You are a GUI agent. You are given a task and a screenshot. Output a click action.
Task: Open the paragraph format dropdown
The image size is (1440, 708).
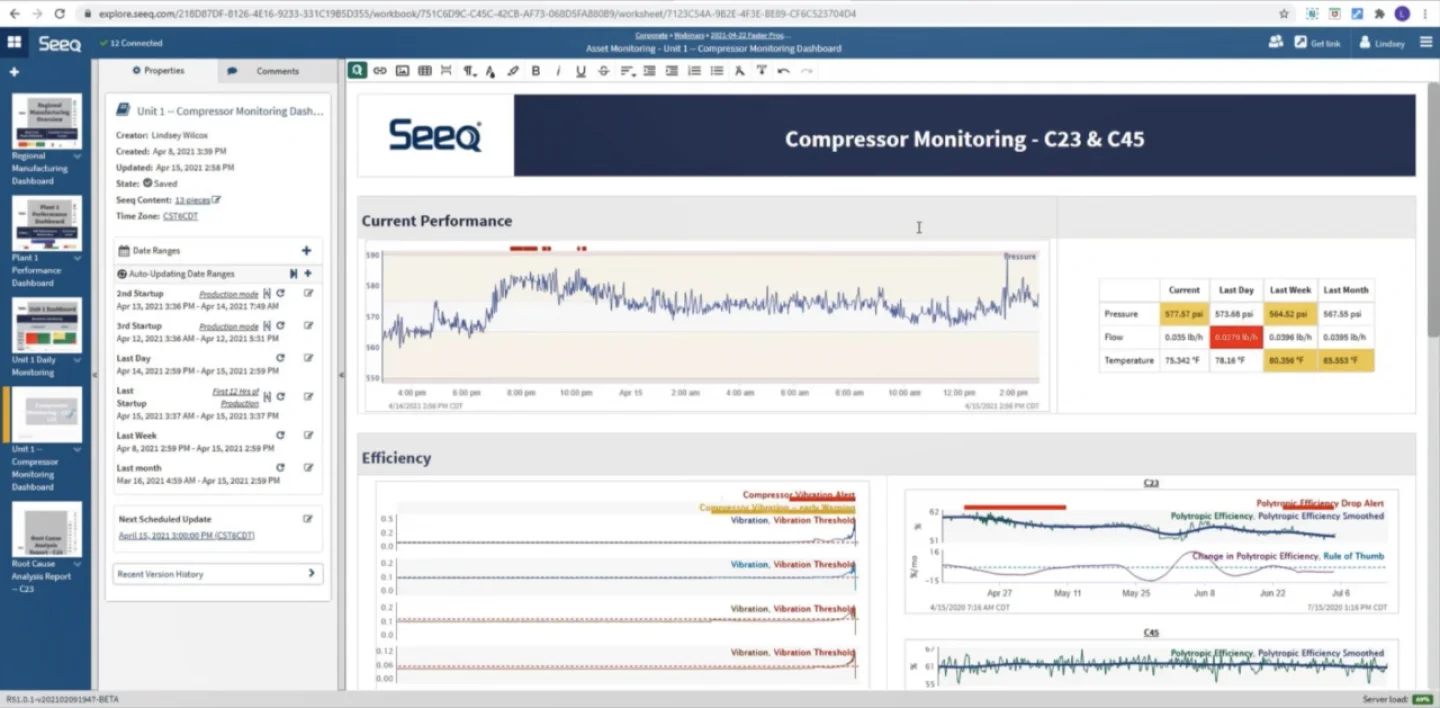point(469,71)
